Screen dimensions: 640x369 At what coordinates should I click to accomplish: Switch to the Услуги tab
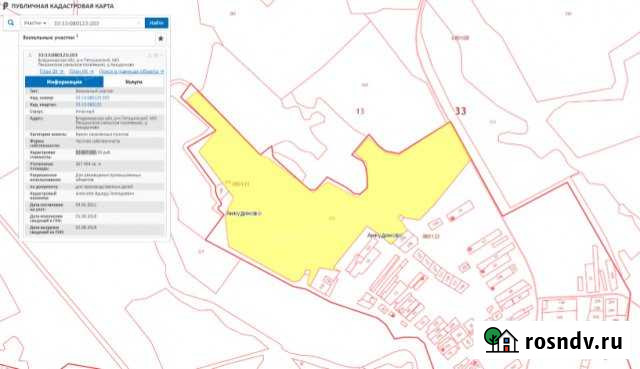134,82
